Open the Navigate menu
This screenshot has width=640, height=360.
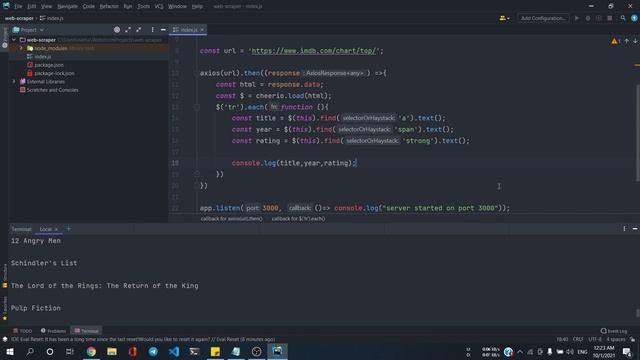click(67, 7)
